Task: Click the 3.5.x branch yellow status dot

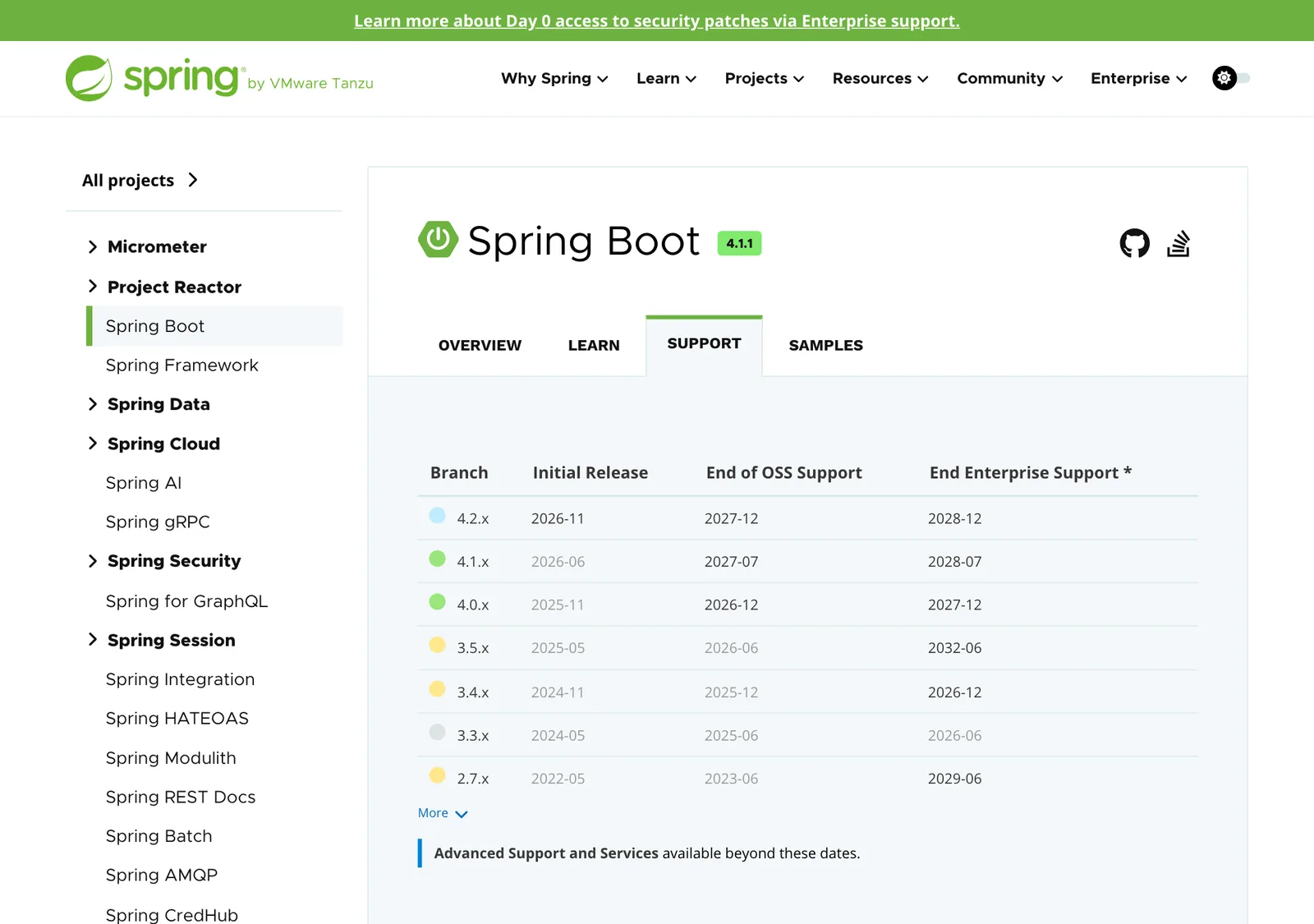Action: [x=438, y=645]
